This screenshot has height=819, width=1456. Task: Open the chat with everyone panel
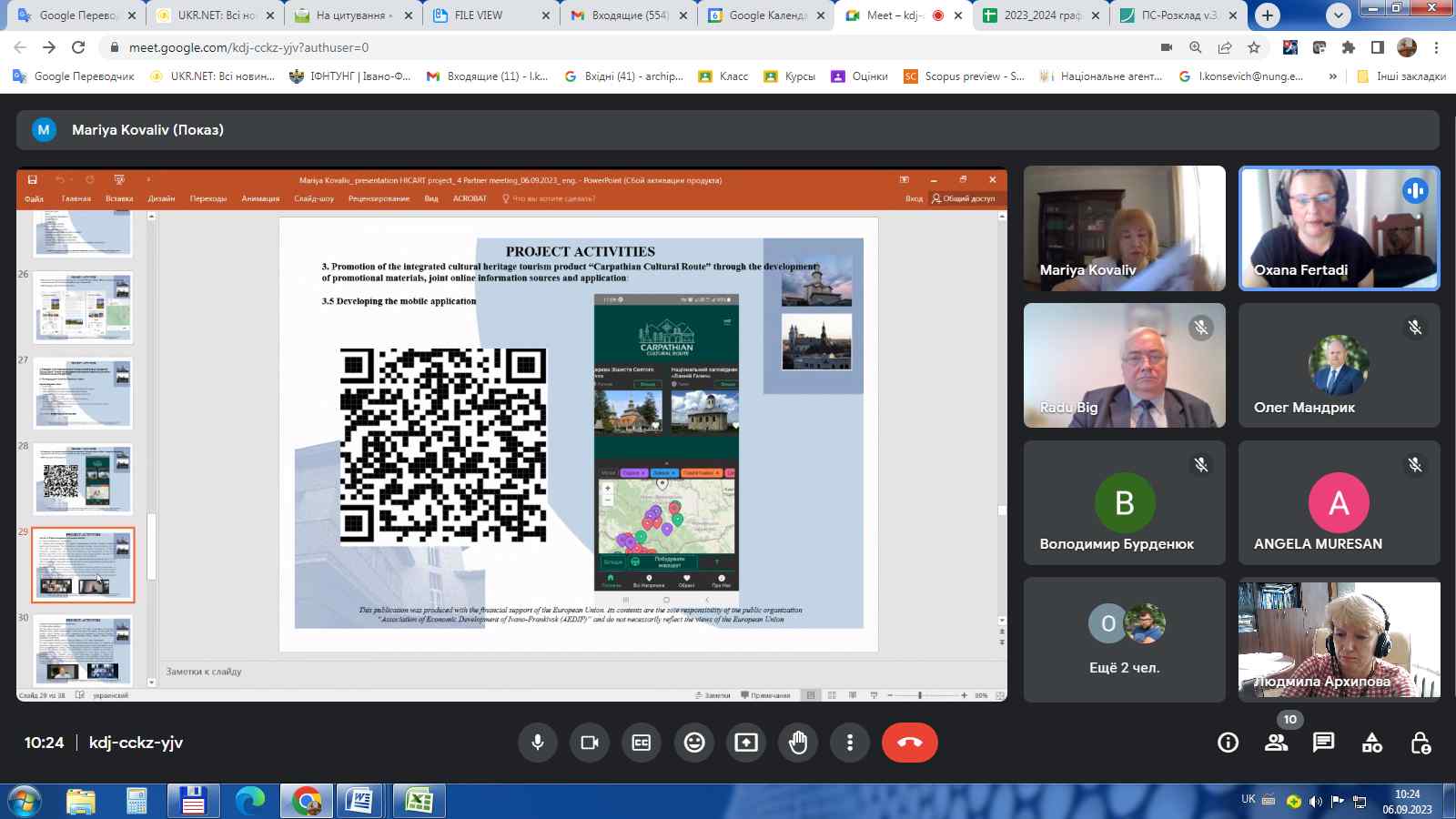tap(1323, 743)
